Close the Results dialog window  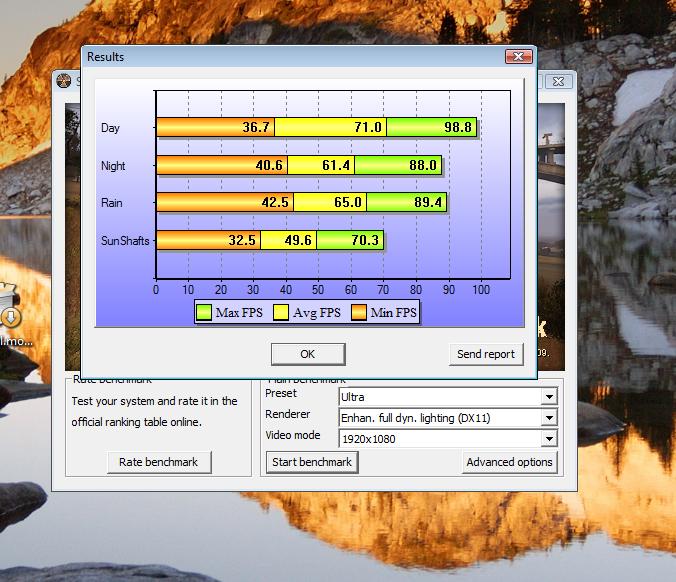pyautogui.click(x=519, y=56)
